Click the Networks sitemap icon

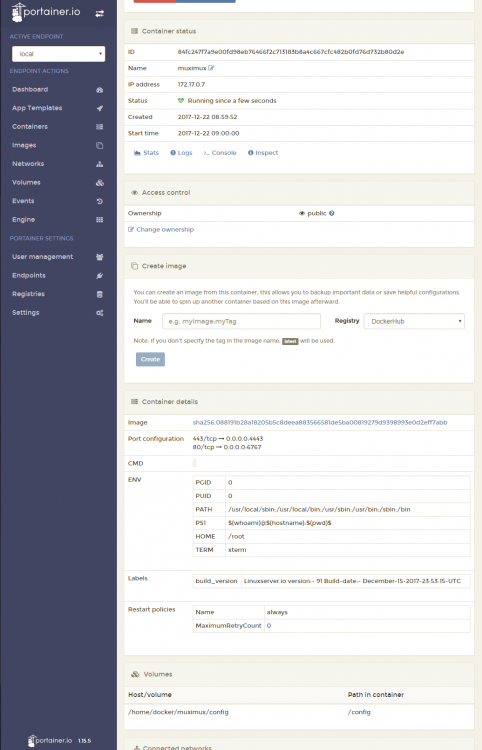[x=99, y=164]
